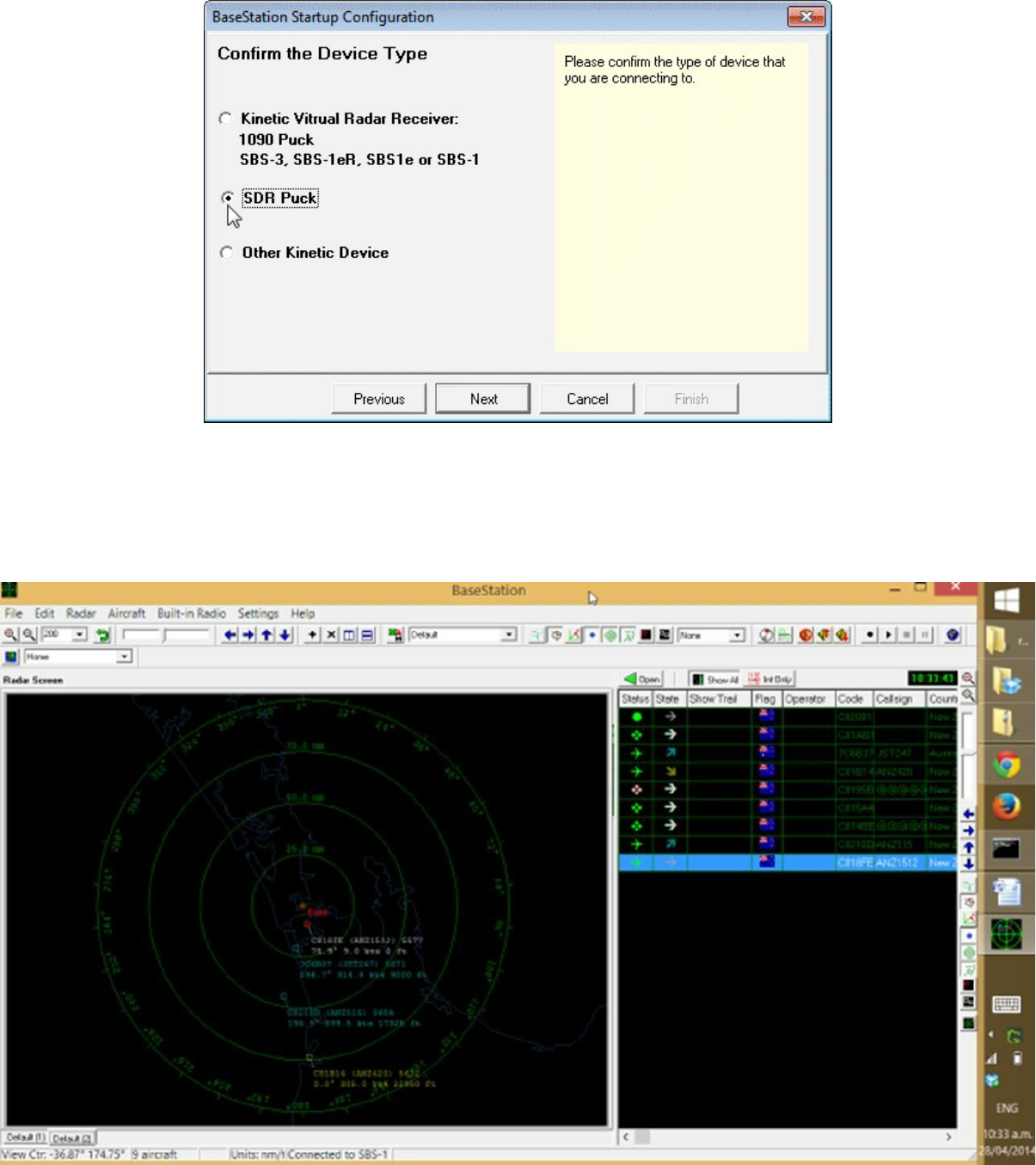Click the globe icon in toolbar
This screenshot has height=1165, width=1036.
[x=953, y=635]
